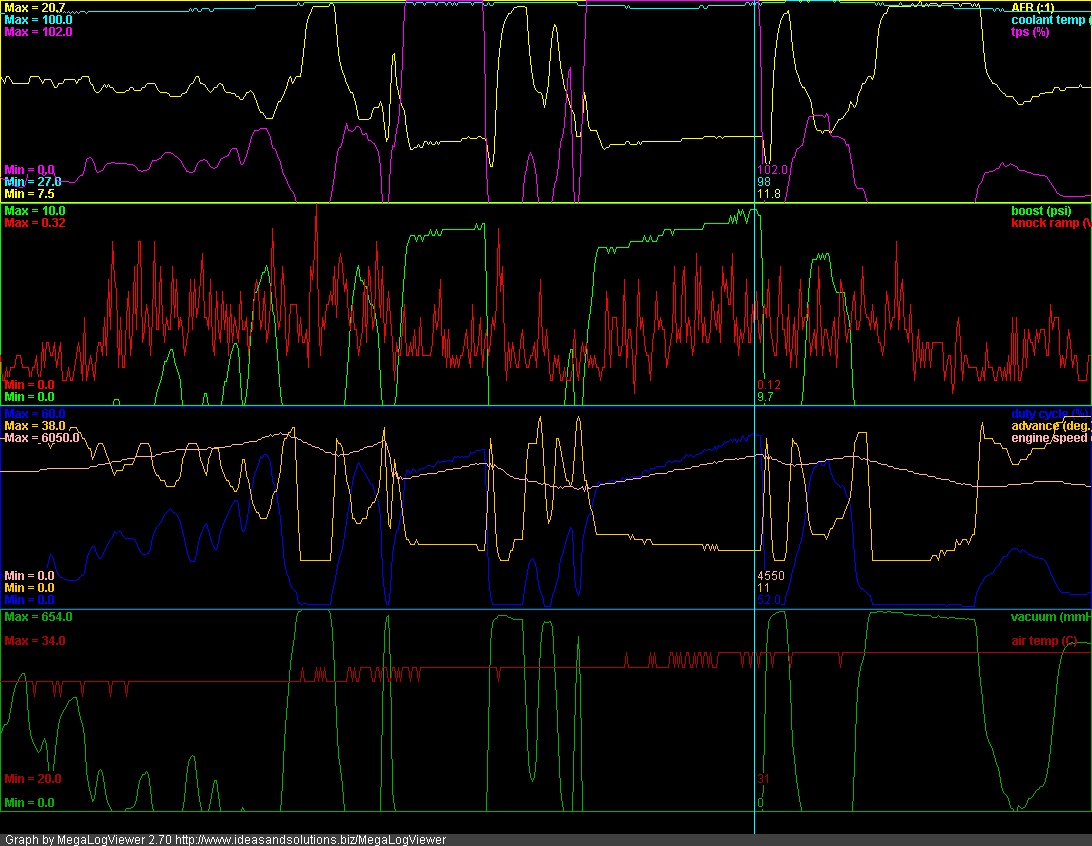Click the pink cursor value '4550'
The width and height of the screenshot is (1092, 846).
point(771,576)
